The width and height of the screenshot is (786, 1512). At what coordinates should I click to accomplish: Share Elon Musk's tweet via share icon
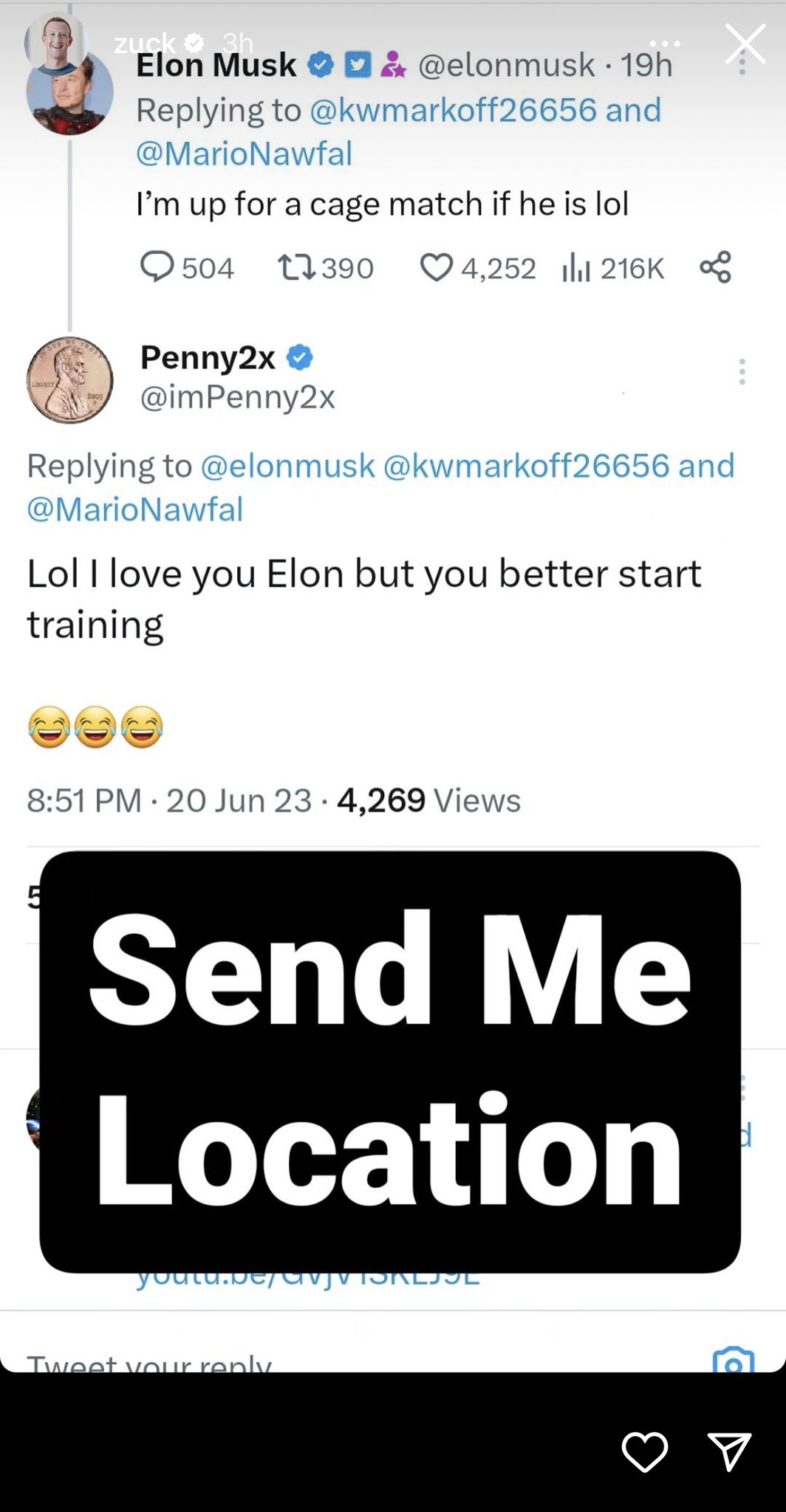[715, 267]
